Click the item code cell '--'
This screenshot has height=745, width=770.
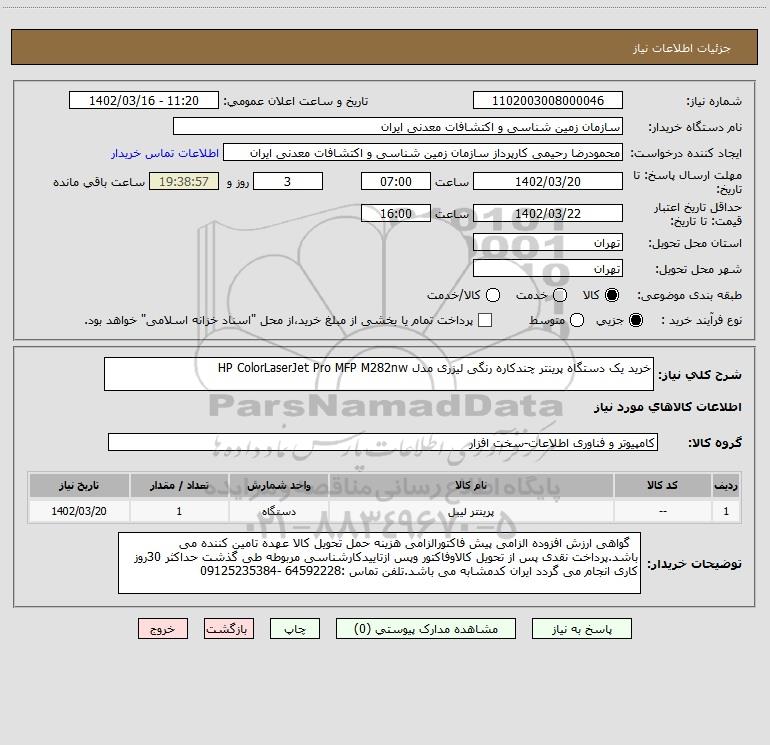[662, 511]
